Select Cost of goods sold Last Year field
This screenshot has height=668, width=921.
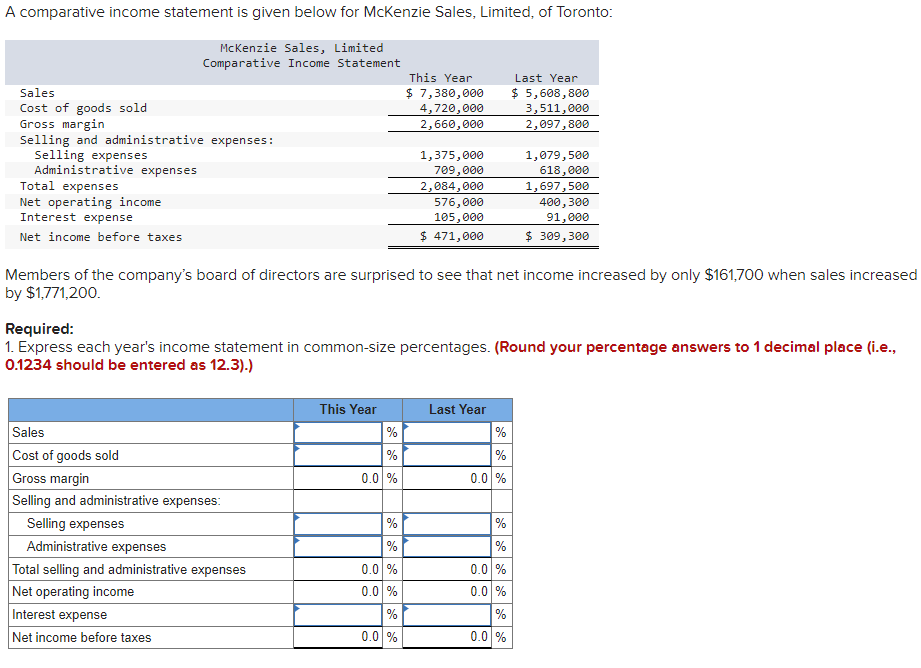point(447,455)
